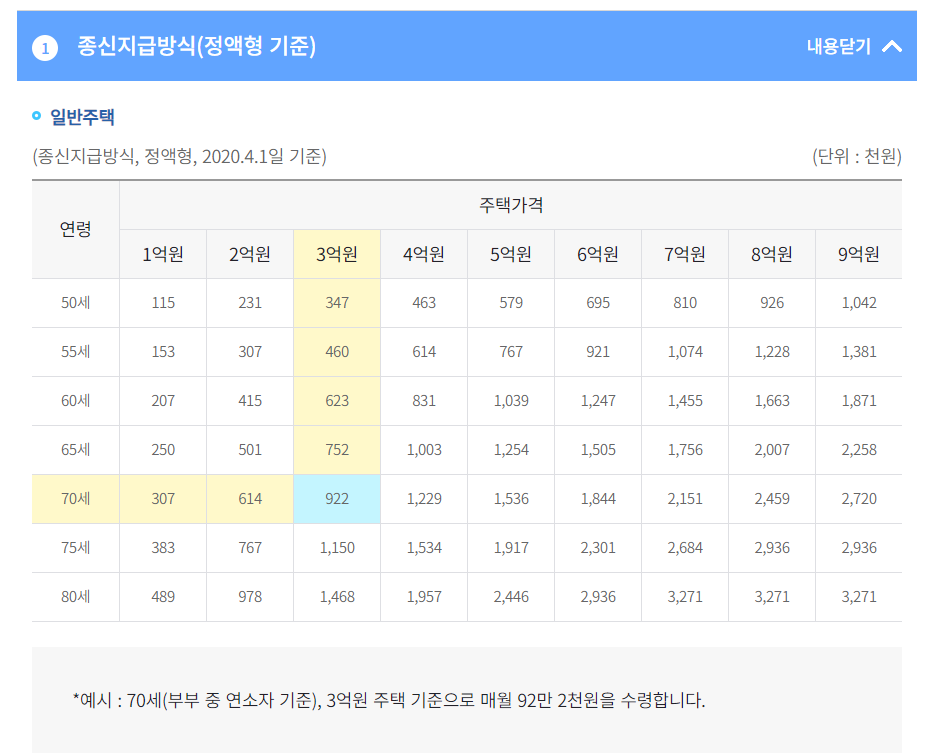Click 1,844 in the 70세 row
This screenshot has height=756, width=931.
tap(598, 499)
